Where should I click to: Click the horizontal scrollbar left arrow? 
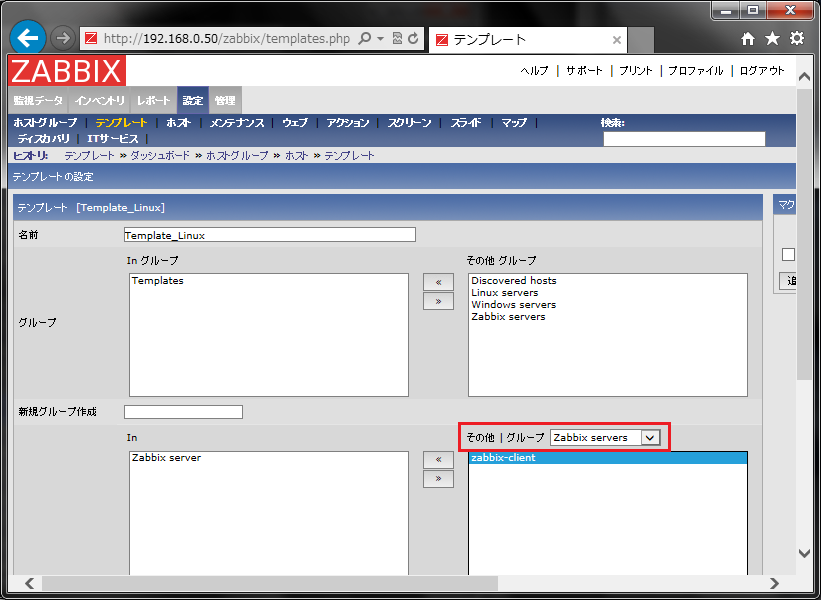coord(30,583)
